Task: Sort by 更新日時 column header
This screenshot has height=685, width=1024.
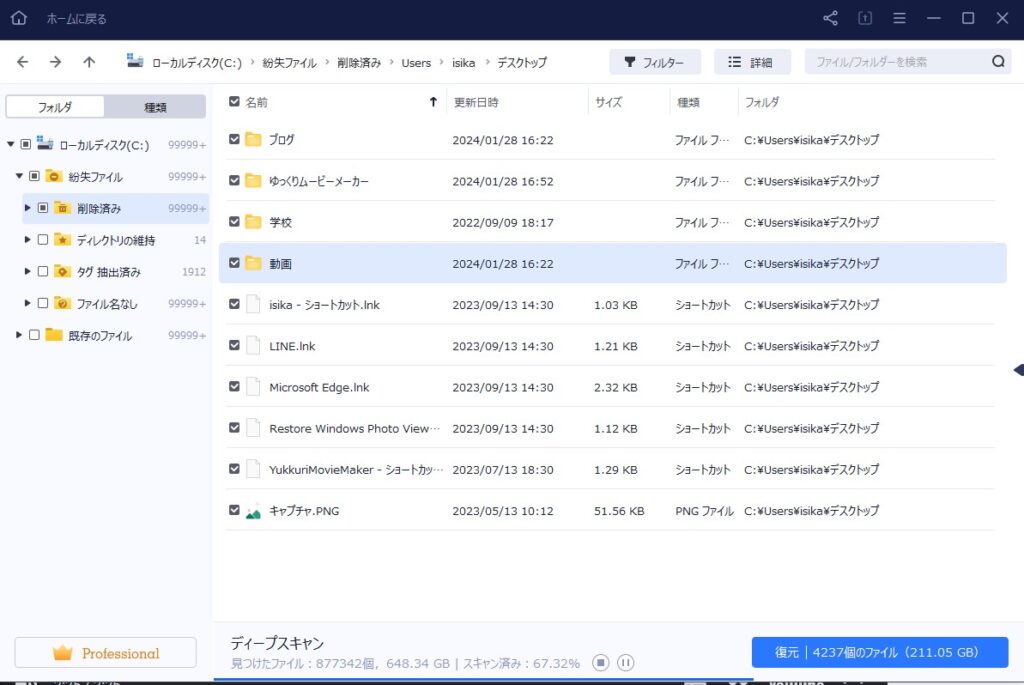Action: [x=476, y=103]
